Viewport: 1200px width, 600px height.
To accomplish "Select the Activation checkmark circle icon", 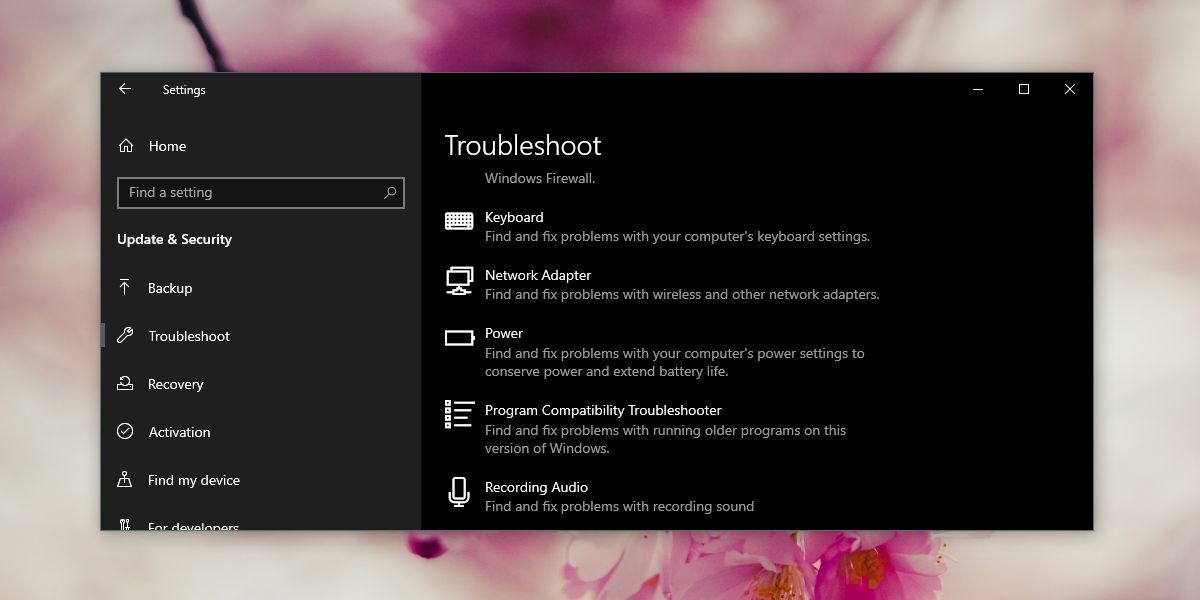I will (125, 432).
